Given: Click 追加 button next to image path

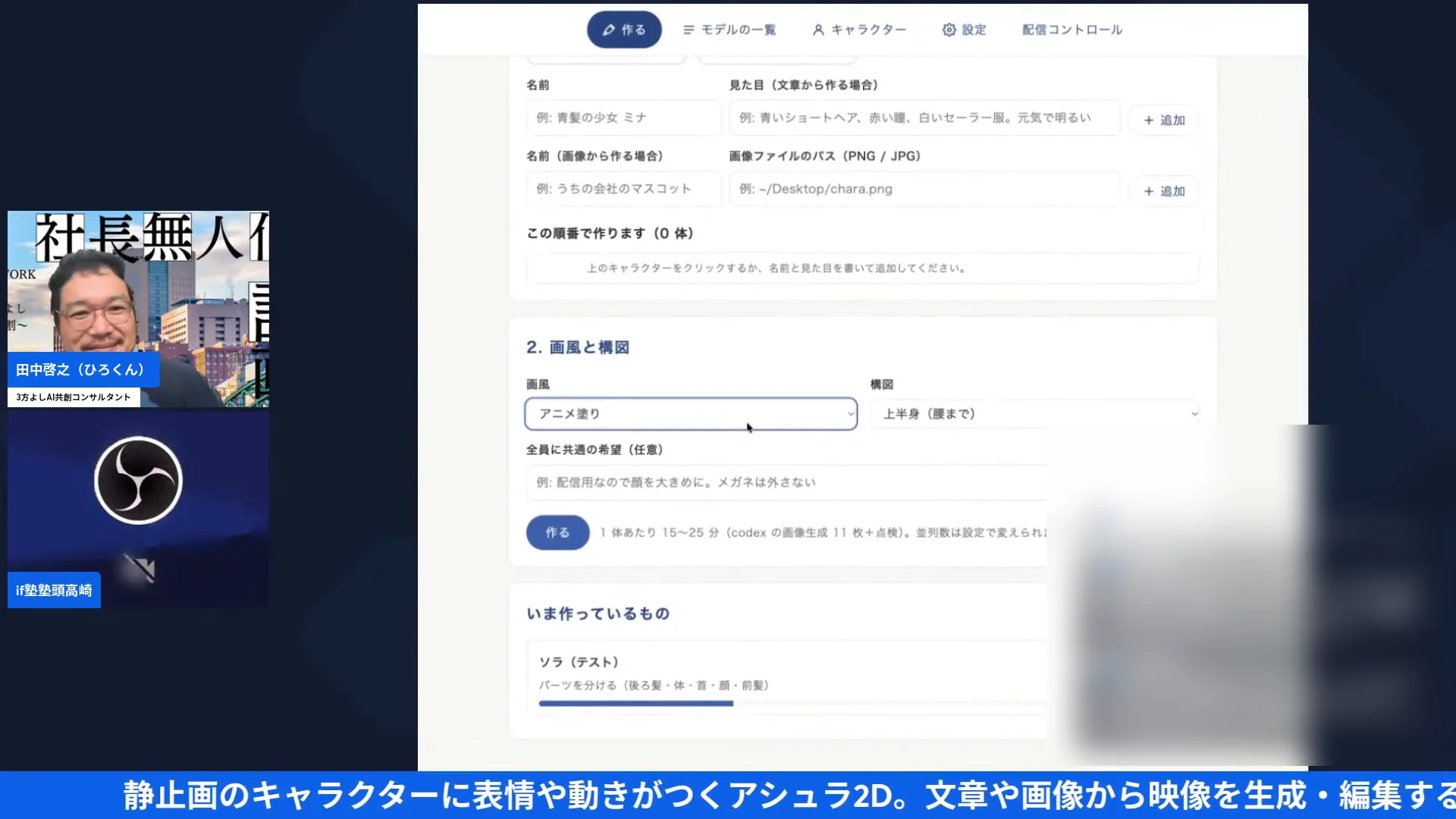Looking at the screenshot, I should coord(1164,191).
